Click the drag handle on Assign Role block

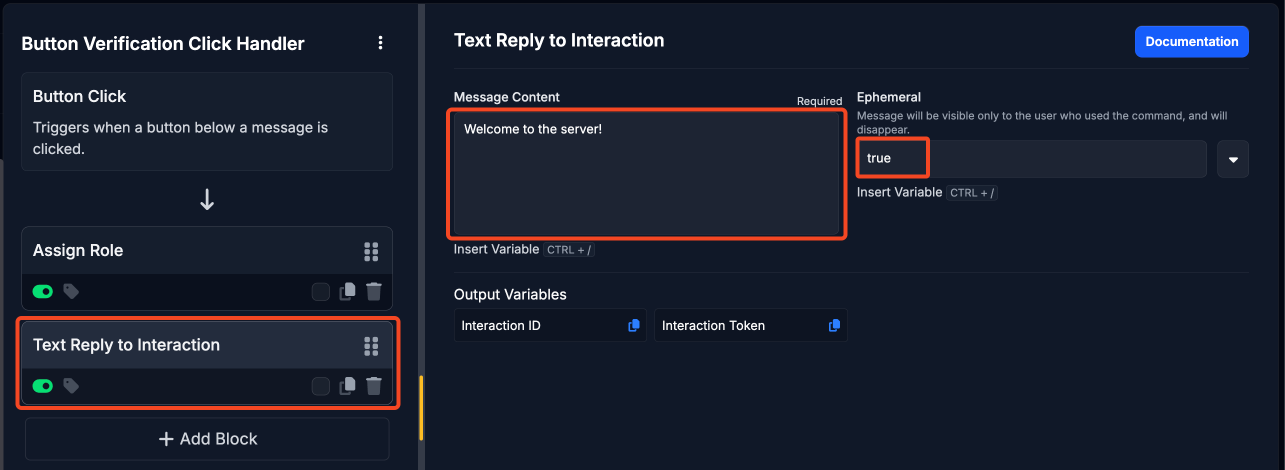[371, 251]
